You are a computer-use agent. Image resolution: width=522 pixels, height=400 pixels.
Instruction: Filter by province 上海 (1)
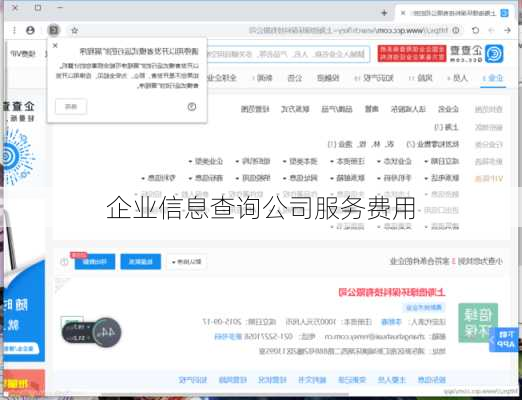coord(446,127)
